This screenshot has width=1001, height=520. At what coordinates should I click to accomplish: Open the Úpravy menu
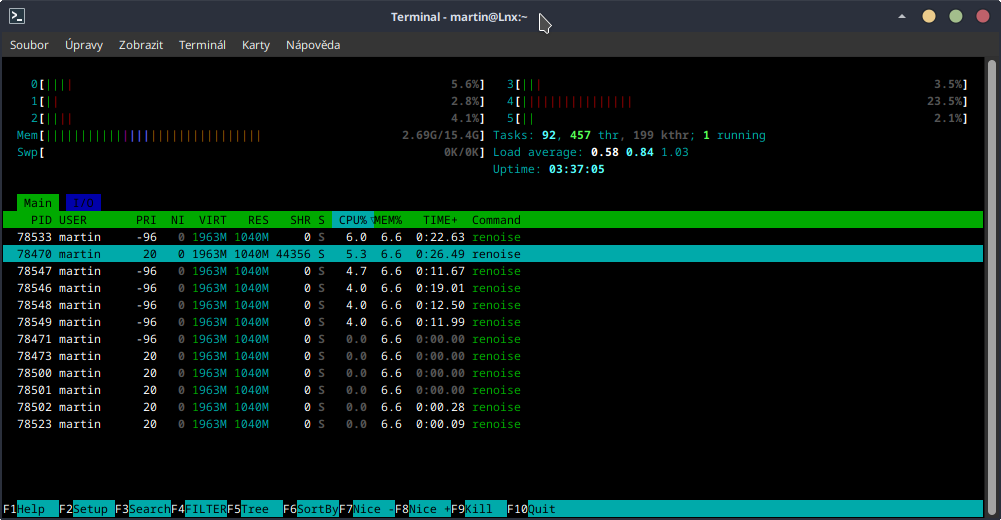[x=84, y=45]
